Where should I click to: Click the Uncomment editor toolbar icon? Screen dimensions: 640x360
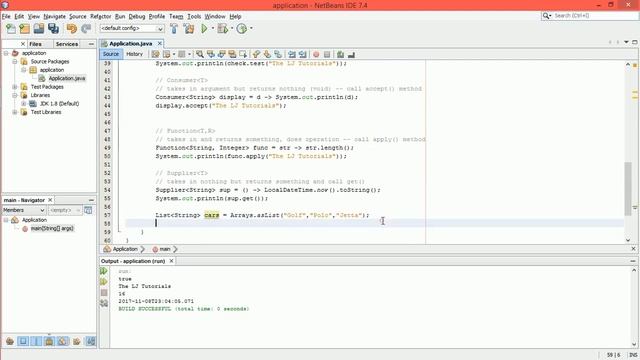tap(351, 54)
